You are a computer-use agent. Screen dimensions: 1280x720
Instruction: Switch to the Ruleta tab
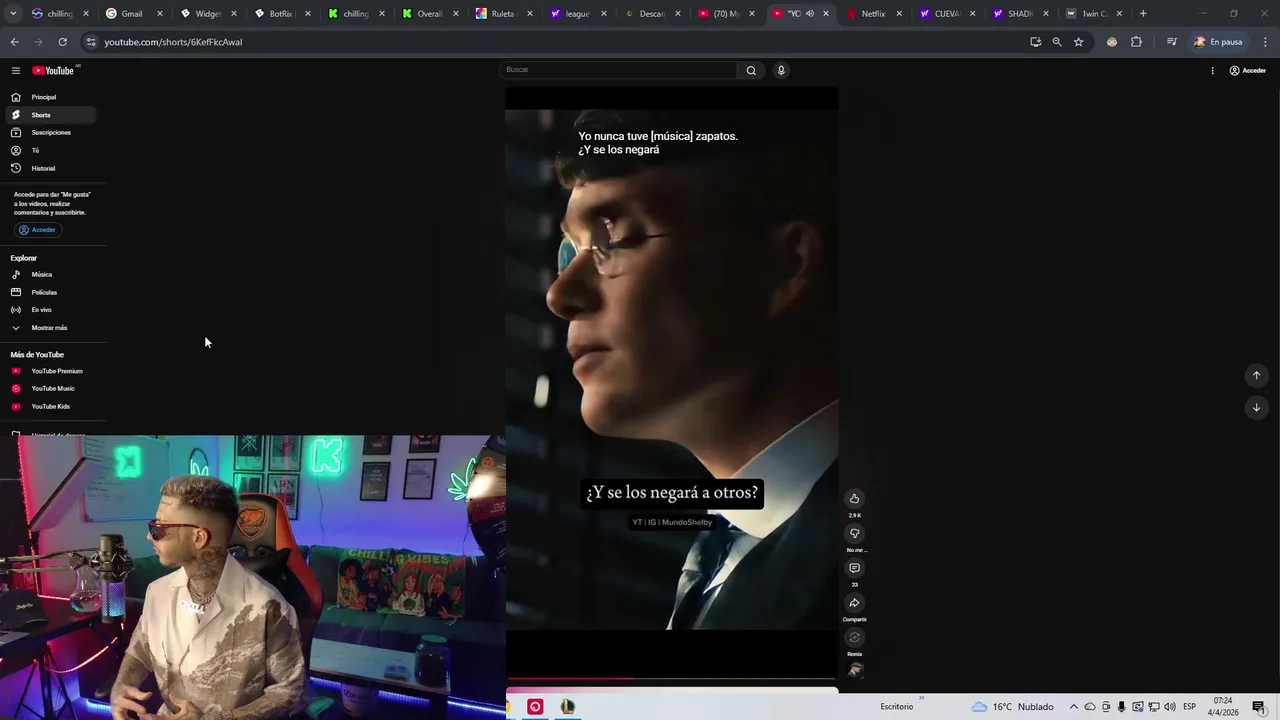(x=502, y=14)
